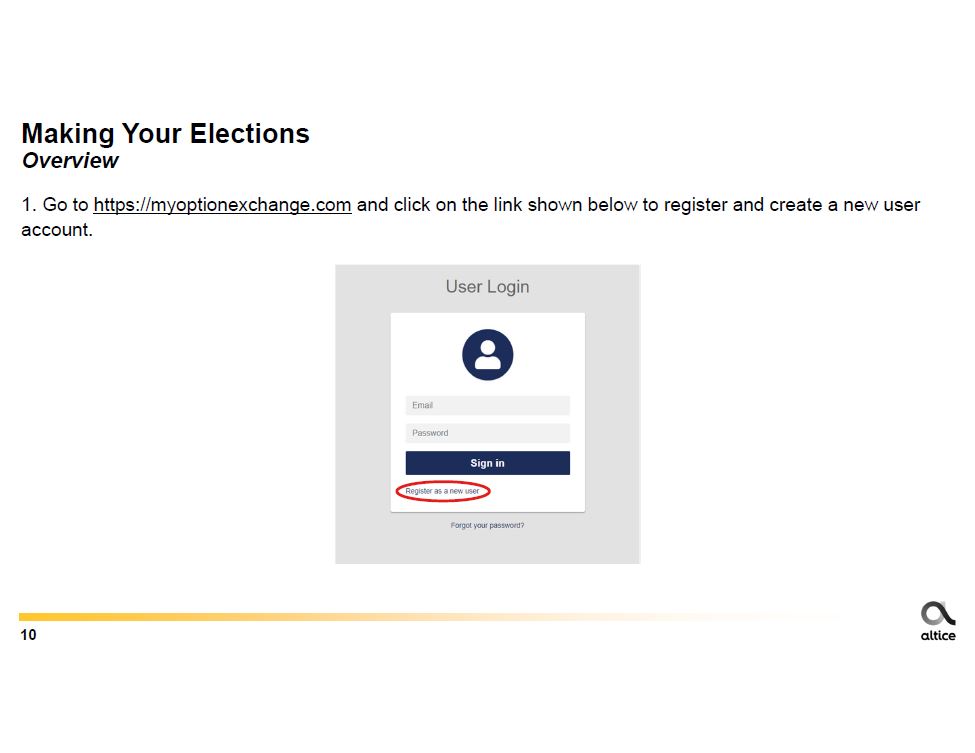Click the Email input field

point(487,405)
